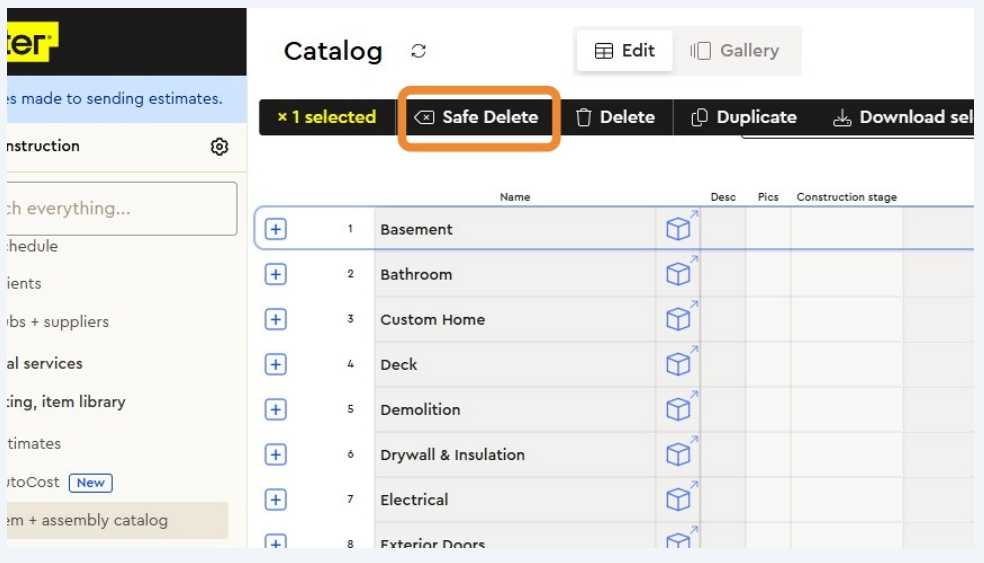Expand the Drywall & Insulation row
The width and height of the screenshot is (984, 563).
click(x=276, y=454)
